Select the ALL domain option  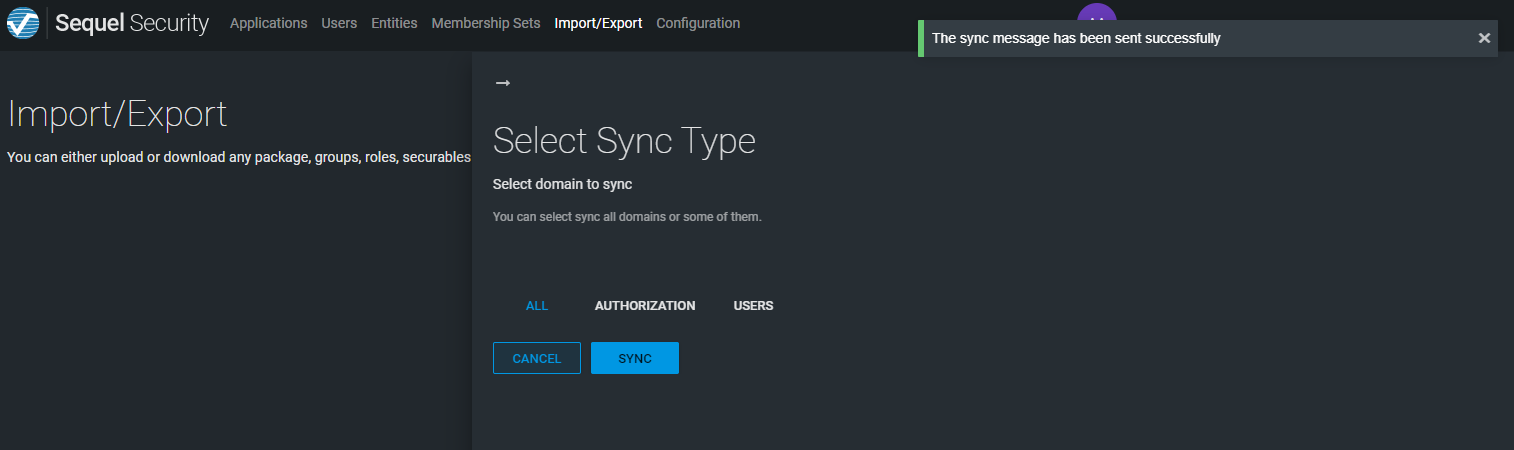(x=537, y=306)
